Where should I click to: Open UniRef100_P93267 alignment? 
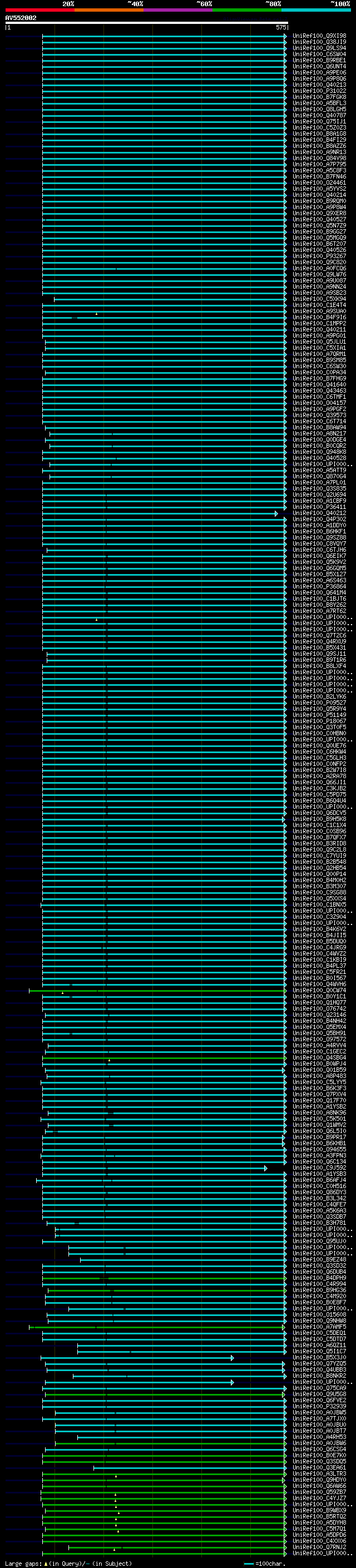click(x=319, y=256)
